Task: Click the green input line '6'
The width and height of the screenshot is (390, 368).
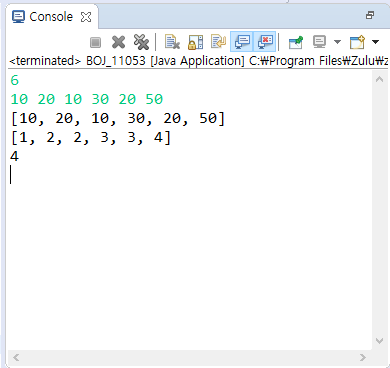Action: tap(15, 80)
